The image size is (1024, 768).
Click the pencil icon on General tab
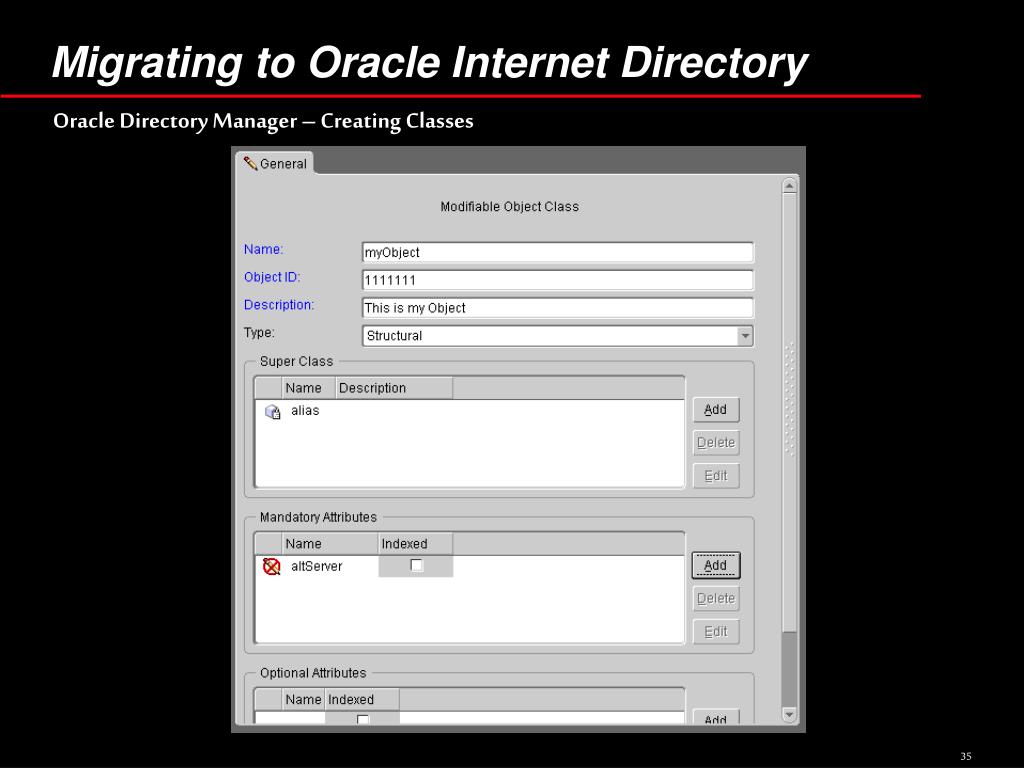[x=250, y=163]
